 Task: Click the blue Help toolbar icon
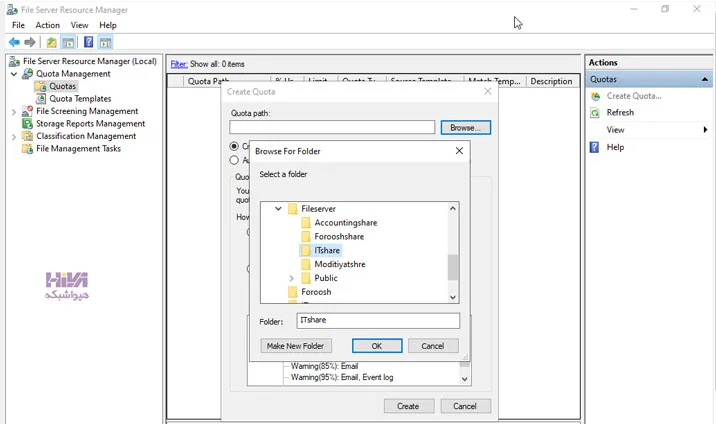coord(89,42)
